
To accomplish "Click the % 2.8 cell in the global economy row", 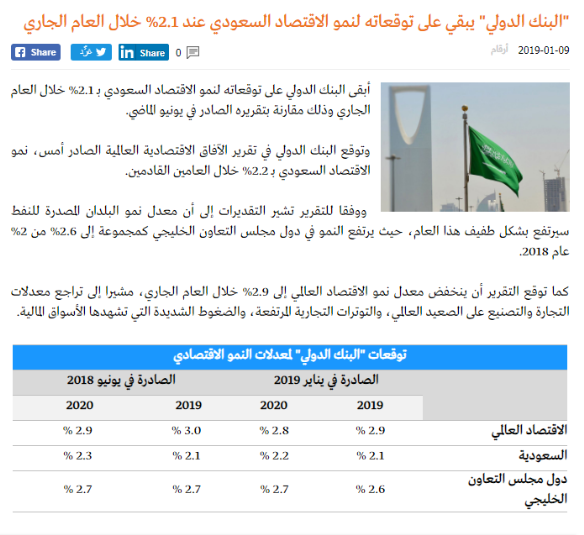I will click(274, 431).
